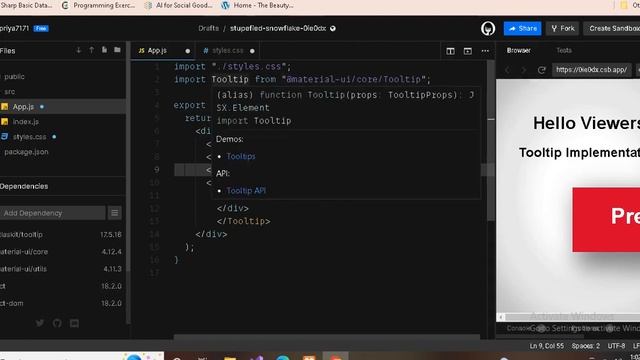Switch to the styles.css editor tab

coord(227,51)
